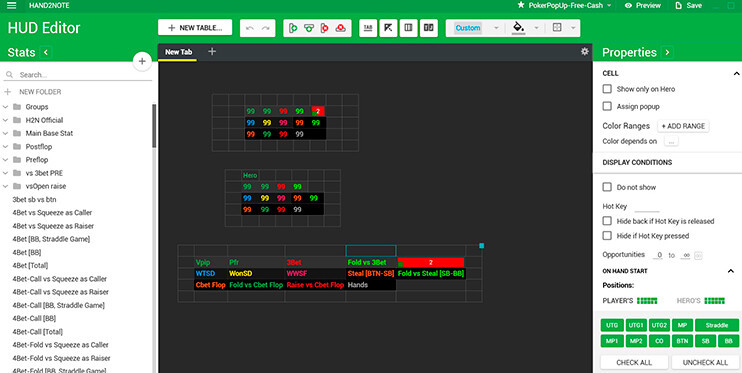
Task: Toggle the SB position button
Action: (706, 341)
